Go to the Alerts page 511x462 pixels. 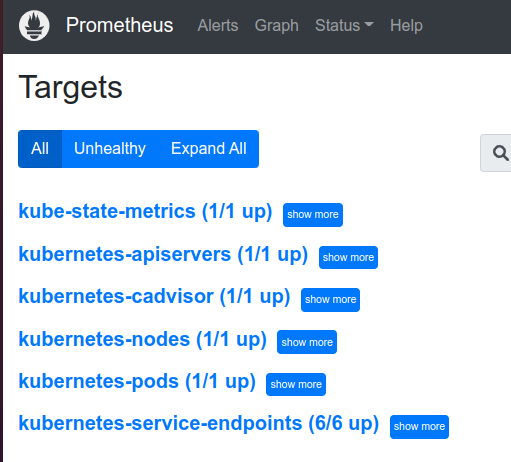218,25
